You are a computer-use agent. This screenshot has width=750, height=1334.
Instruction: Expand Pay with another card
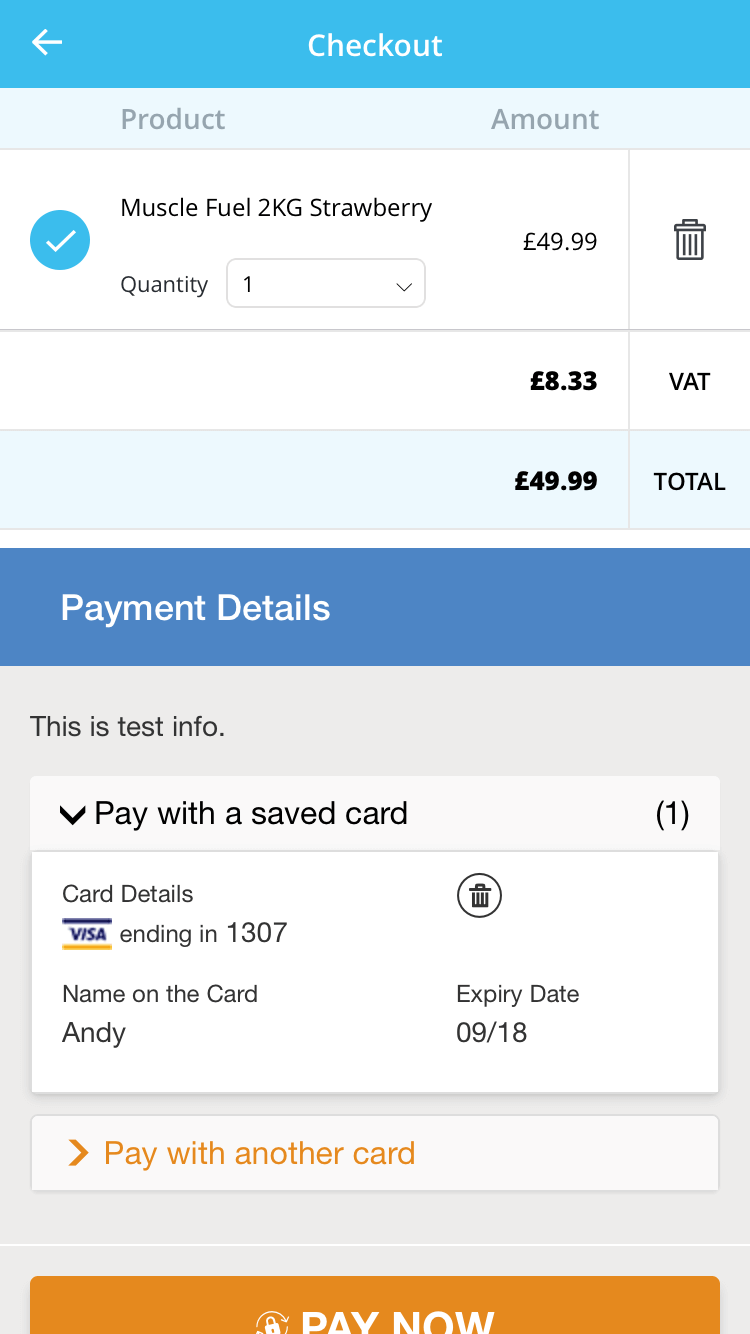pos(374,1153)
